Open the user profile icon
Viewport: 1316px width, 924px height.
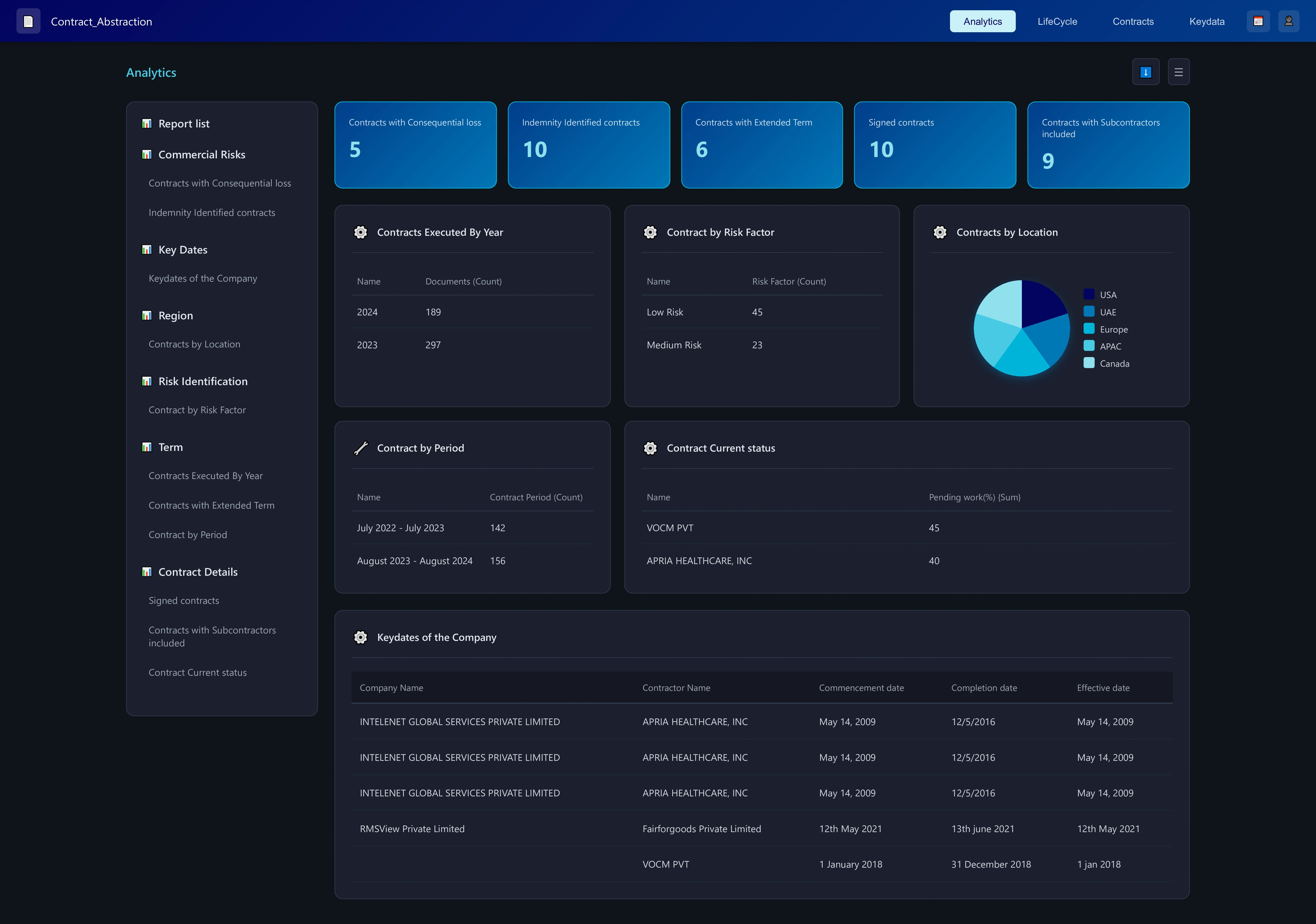click(1289, 21)
